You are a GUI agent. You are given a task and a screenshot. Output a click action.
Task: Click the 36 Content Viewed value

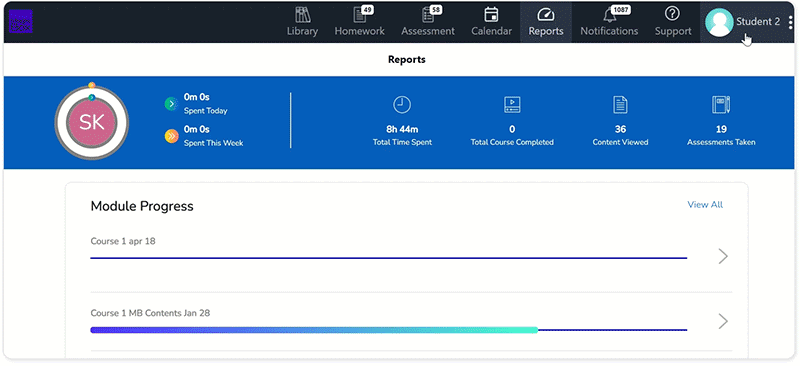pos(620,130)
